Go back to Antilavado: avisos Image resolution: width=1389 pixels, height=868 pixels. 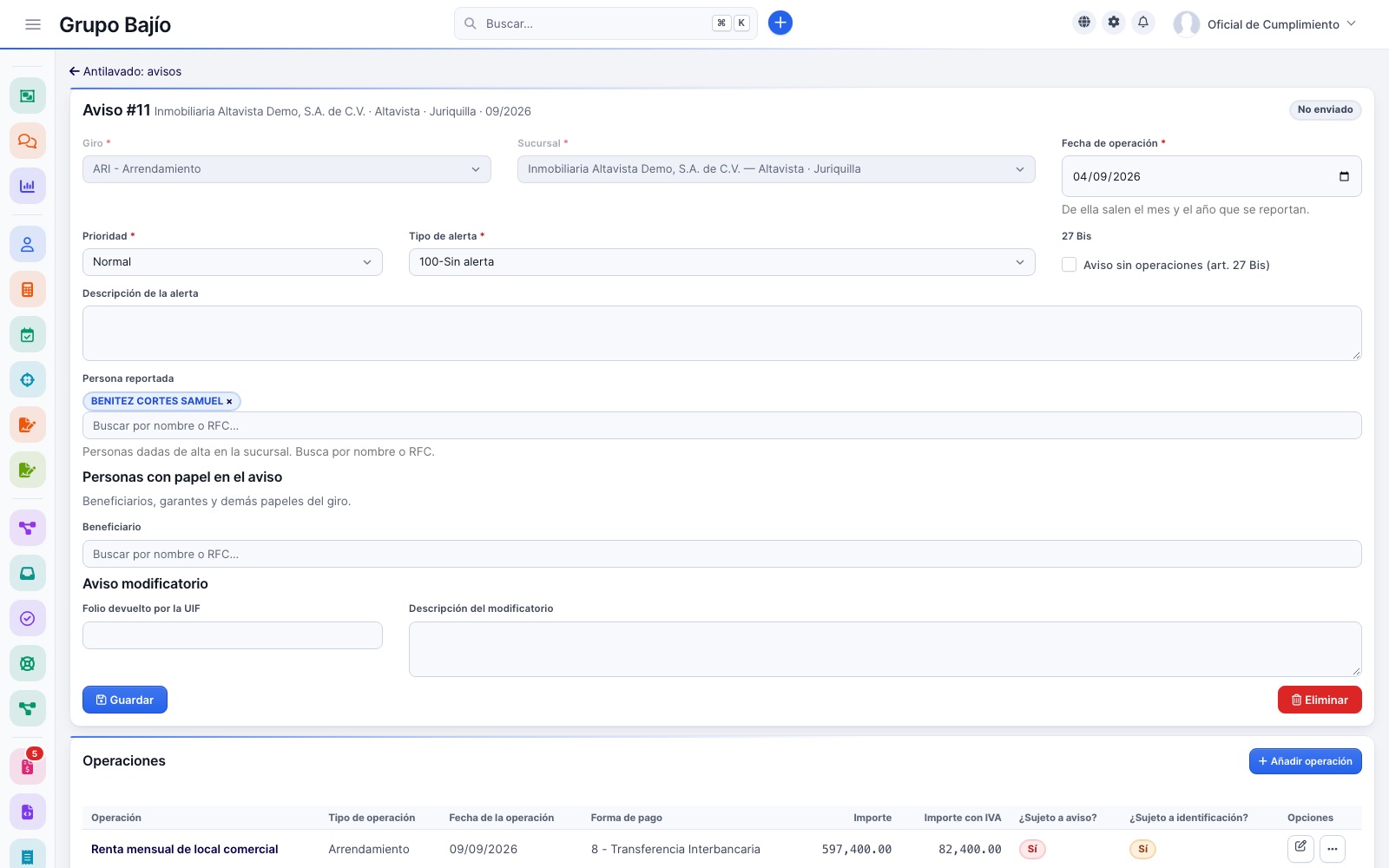click(126, 71)
